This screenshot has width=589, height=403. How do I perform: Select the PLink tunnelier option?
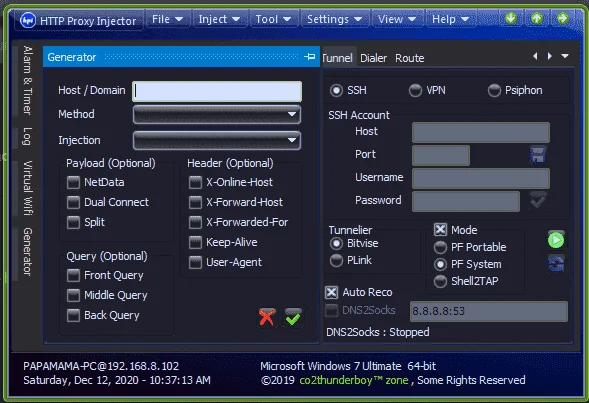click(x=336, y=260)
